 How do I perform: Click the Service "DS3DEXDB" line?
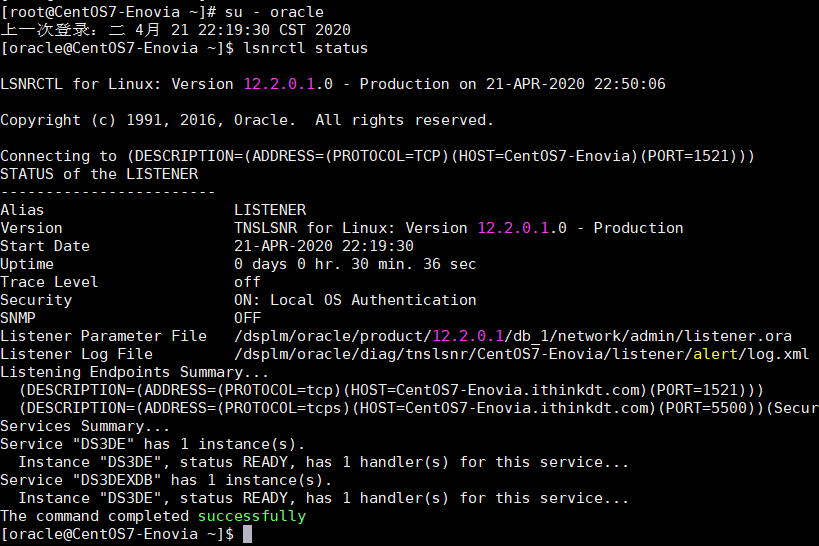(x=166, y=480)
